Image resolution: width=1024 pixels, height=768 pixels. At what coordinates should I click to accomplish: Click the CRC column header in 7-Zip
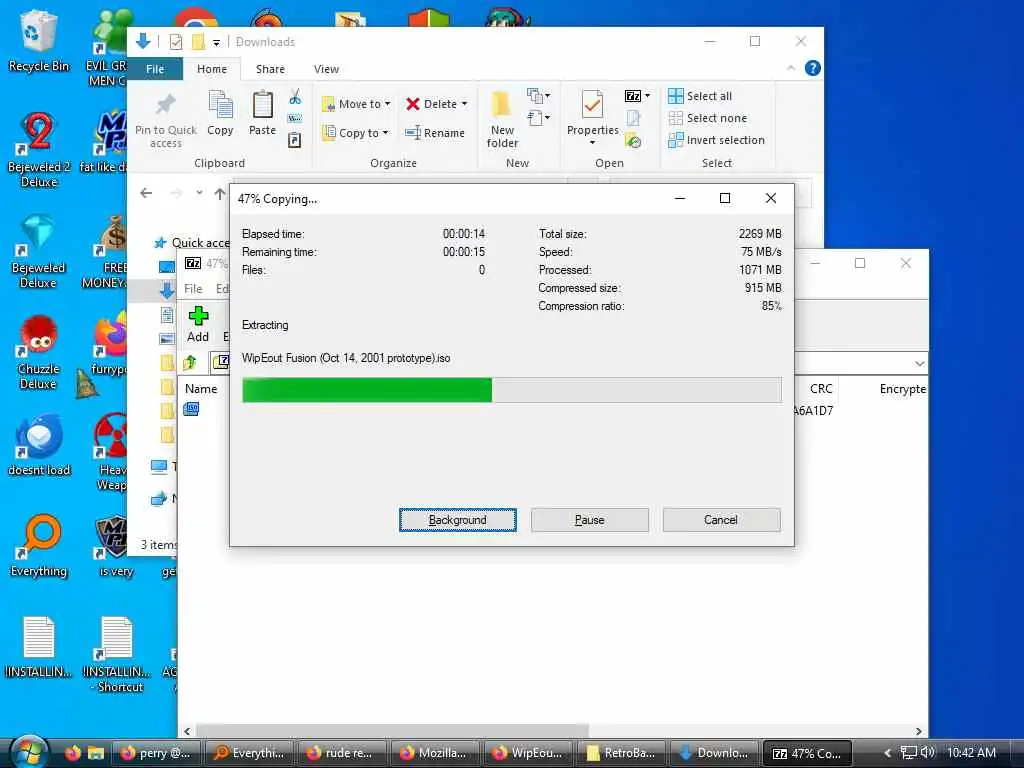[821, 389]
